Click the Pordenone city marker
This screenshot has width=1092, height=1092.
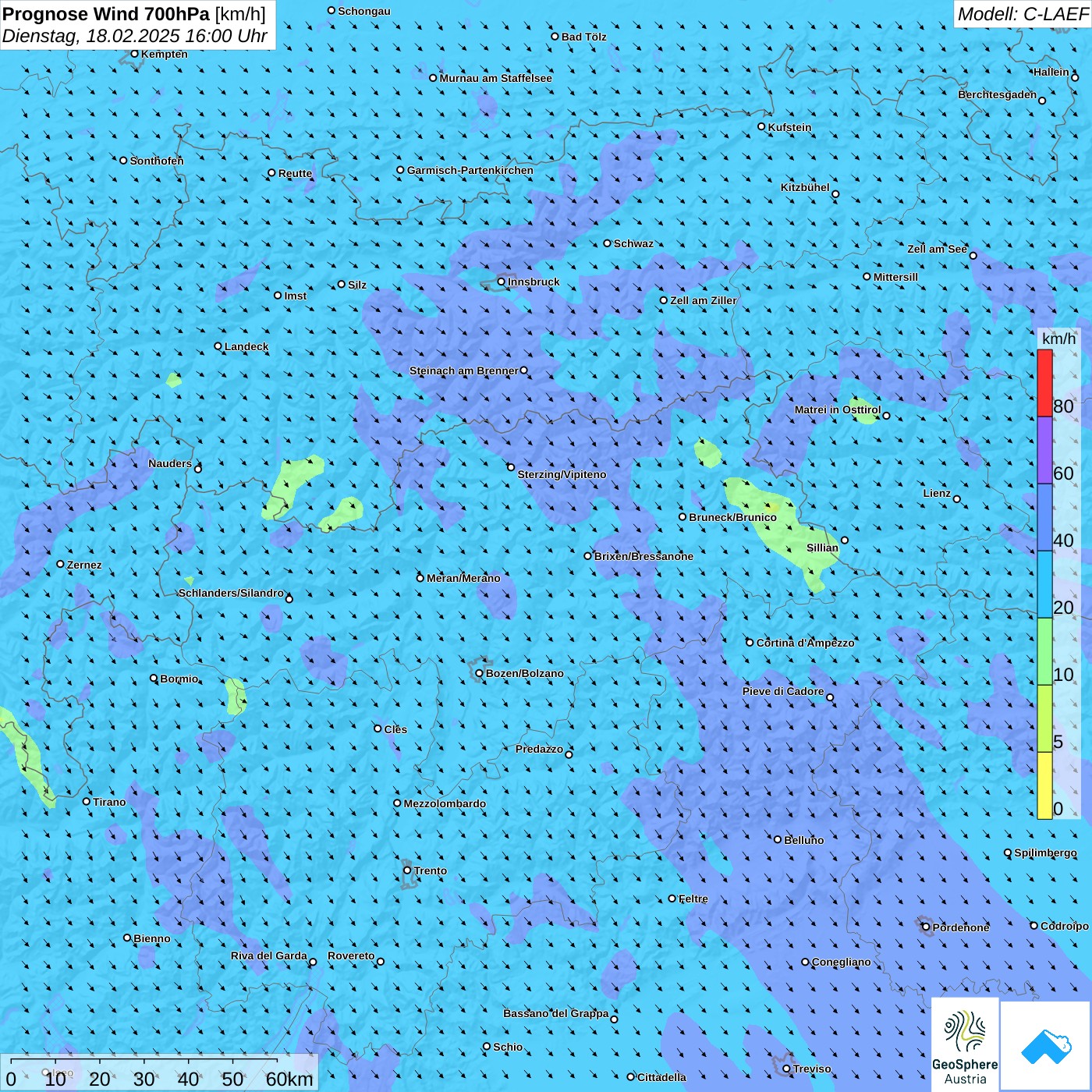[x=926, y=927]
